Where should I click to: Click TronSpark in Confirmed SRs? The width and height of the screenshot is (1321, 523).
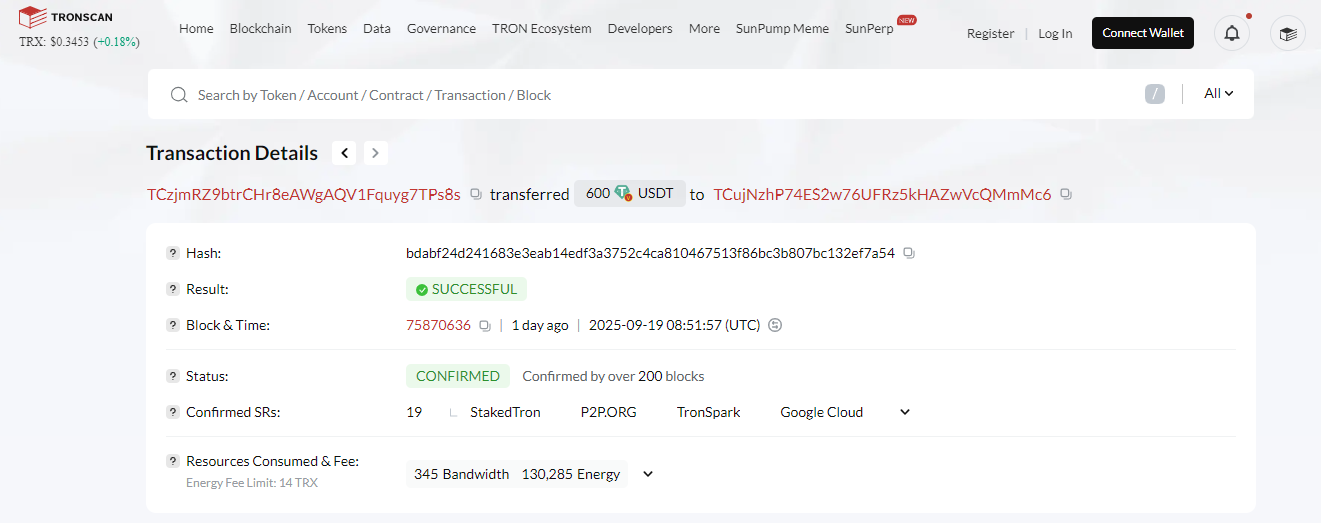(x=709, y=412)
